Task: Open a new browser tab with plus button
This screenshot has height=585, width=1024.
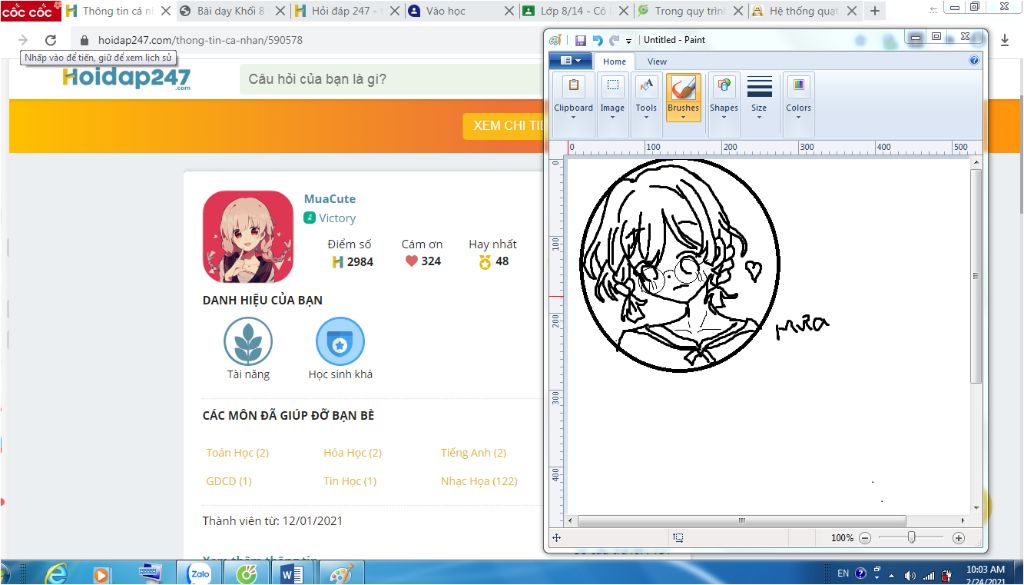Action: 875,11
